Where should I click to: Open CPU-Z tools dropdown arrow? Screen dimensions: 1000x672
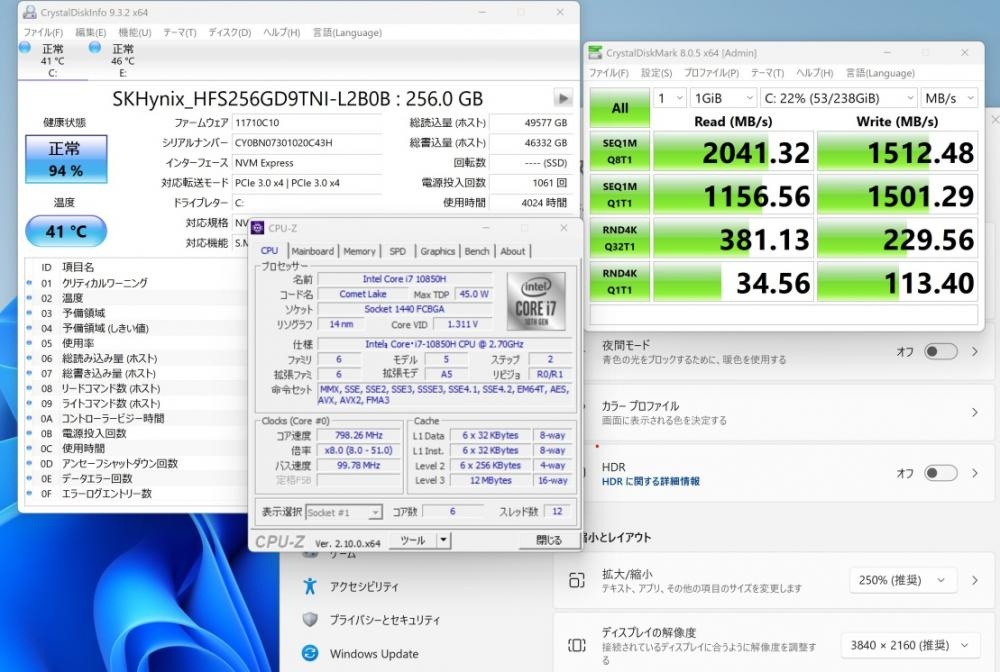(443, 540)
